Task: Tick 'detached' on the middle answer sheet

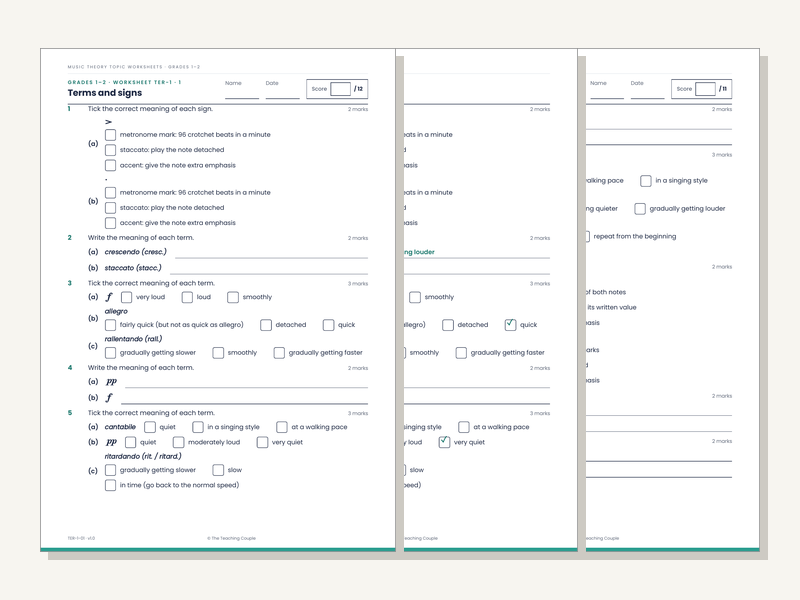Action: coord(448,325)
